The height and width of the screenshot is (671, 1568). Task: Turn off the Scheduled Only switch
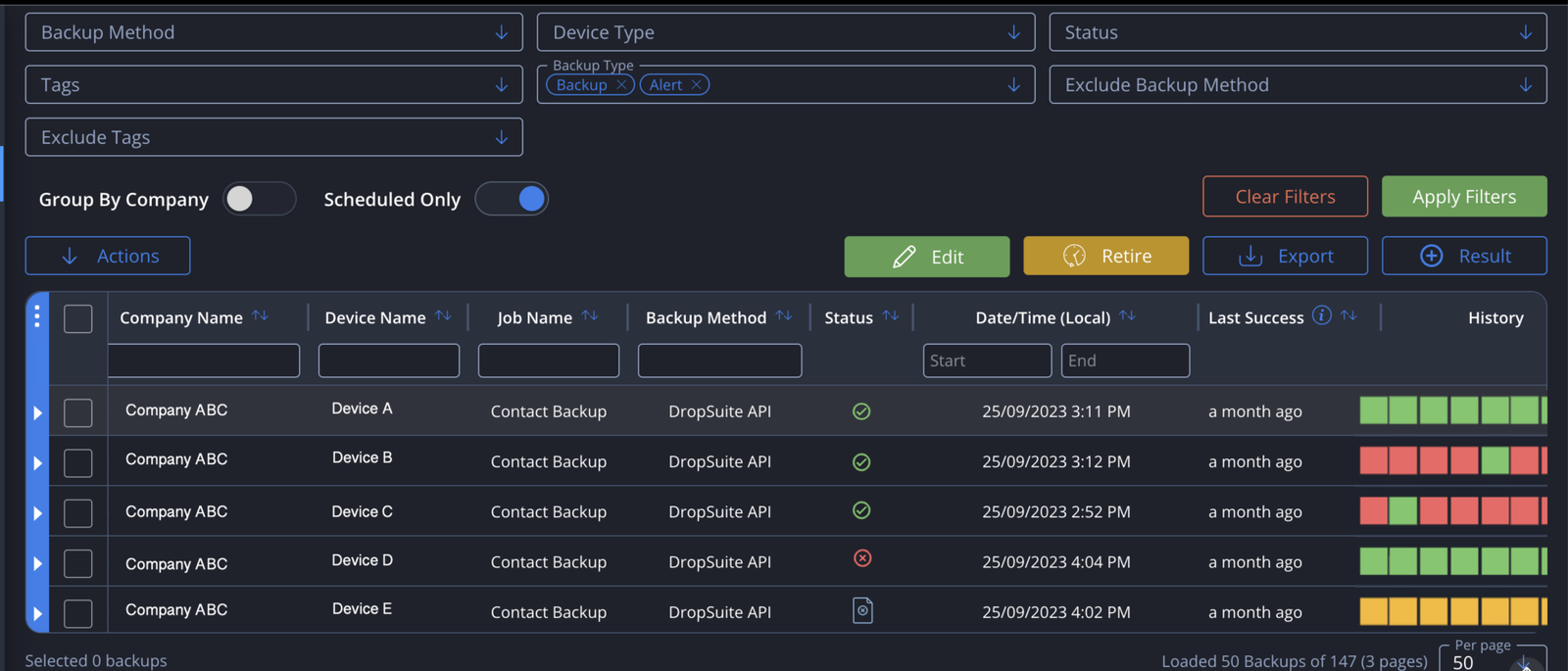pyautogui.click(x=512, y=199)
